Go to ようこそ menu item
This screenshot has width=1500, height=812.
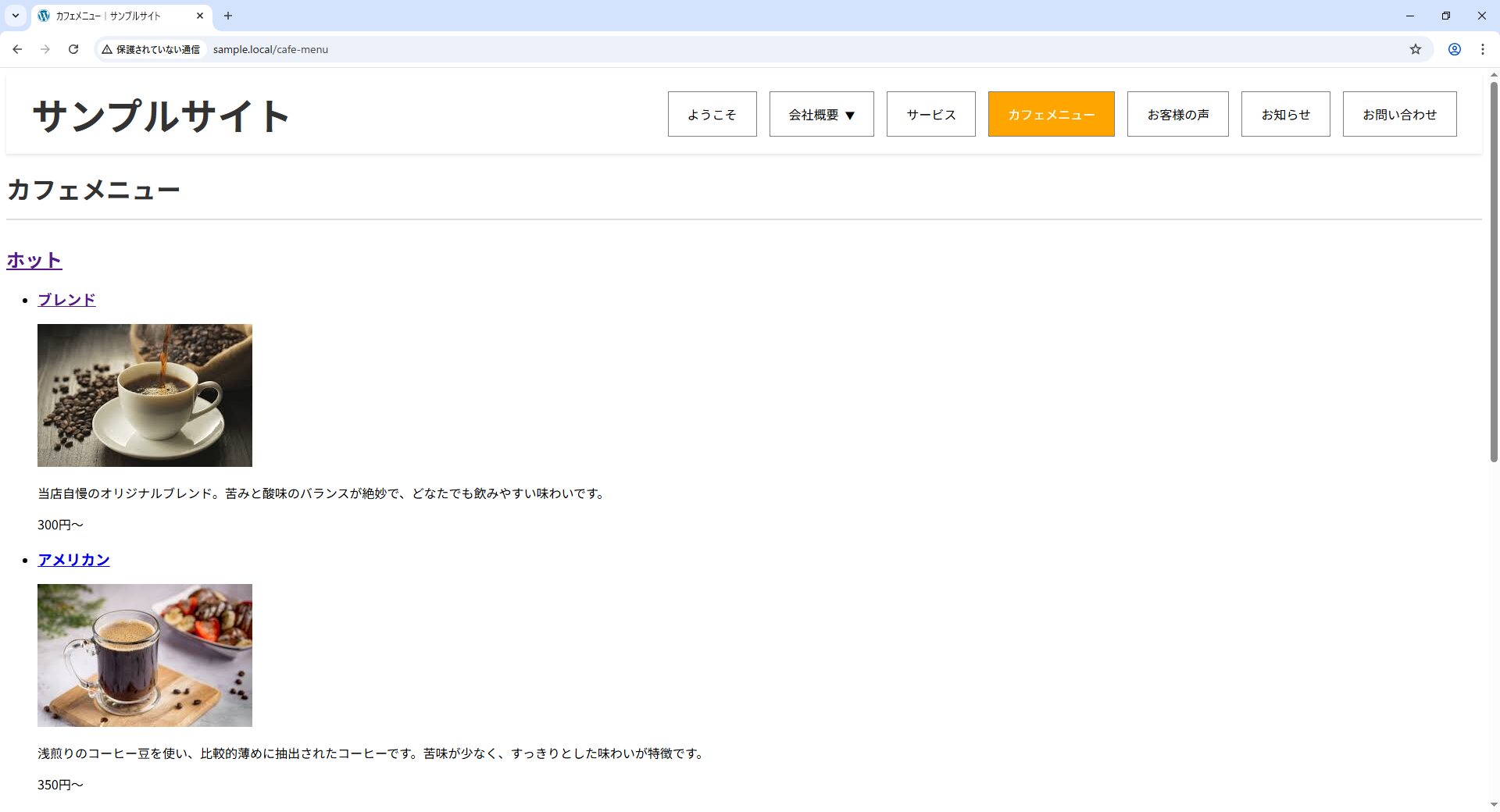[712, 114]
